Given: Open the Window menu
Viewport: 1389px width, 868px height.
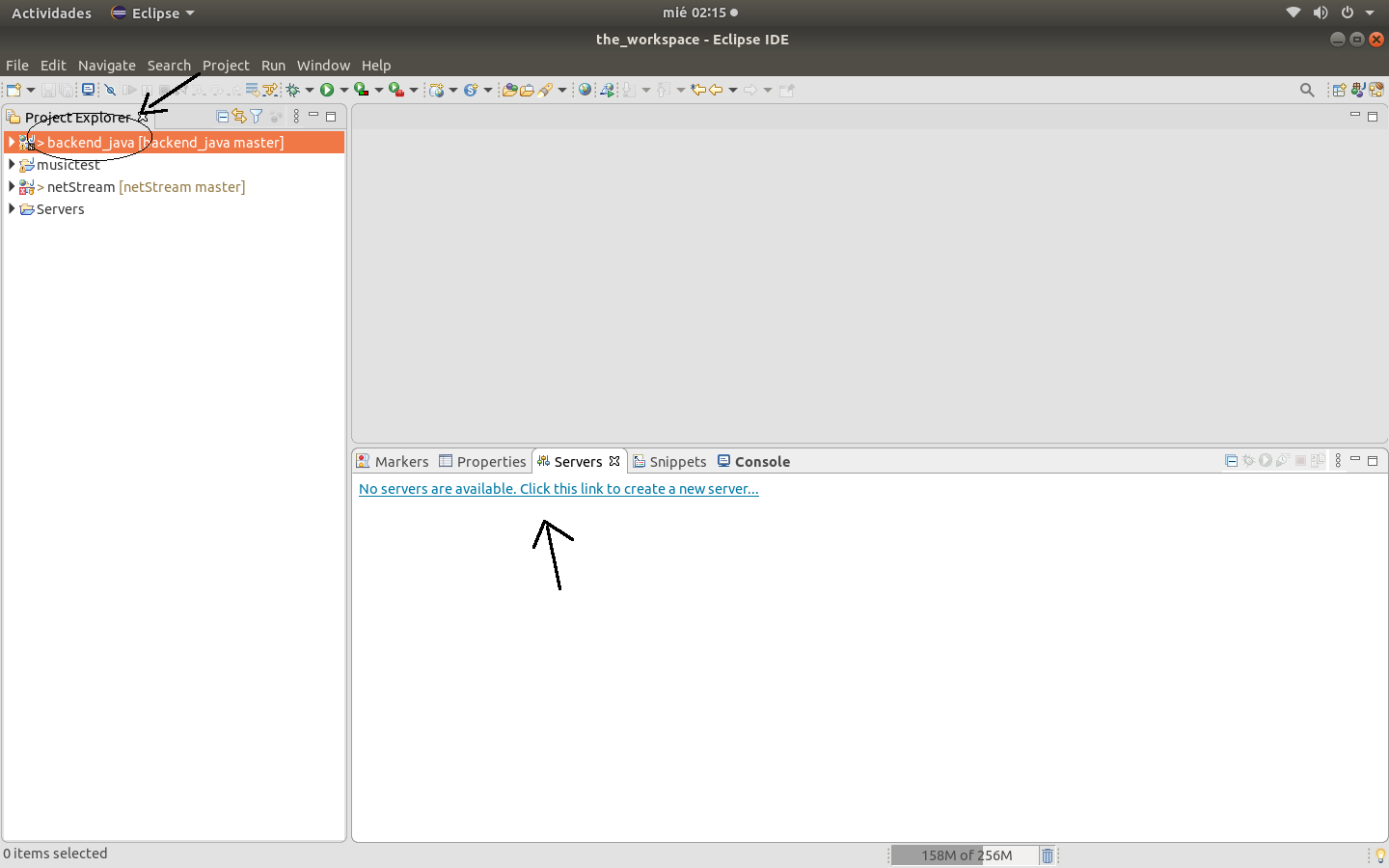Looking at the screenshot, I should [x=323, y=66].
